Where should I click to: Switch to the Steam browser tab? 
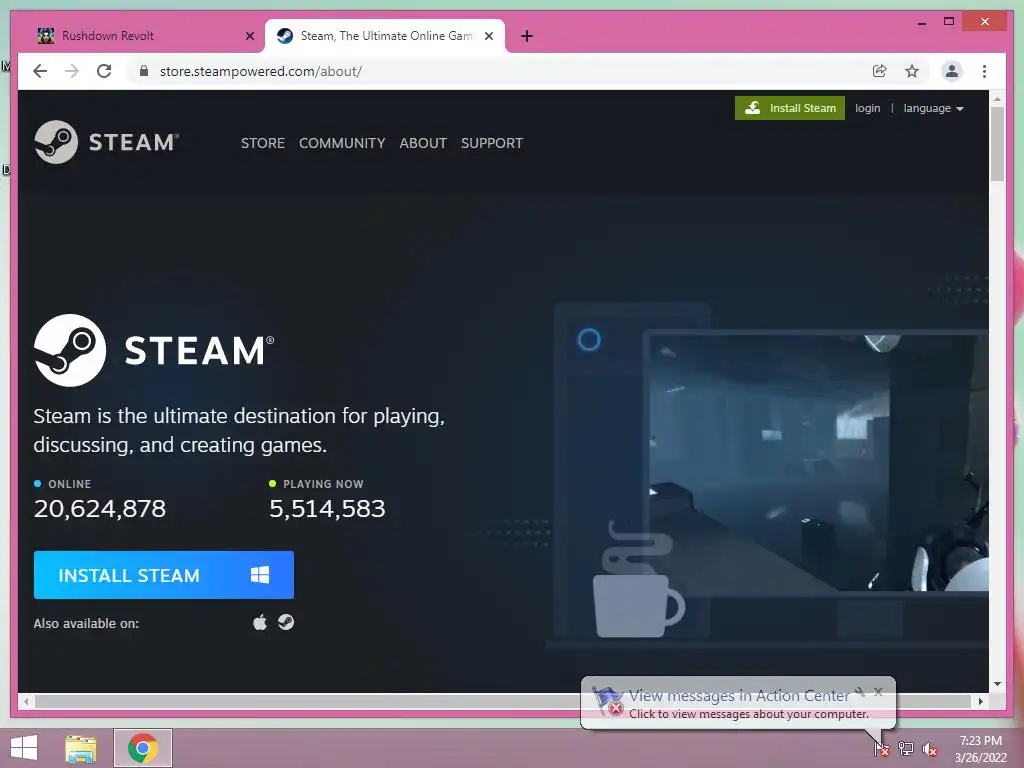385,36
